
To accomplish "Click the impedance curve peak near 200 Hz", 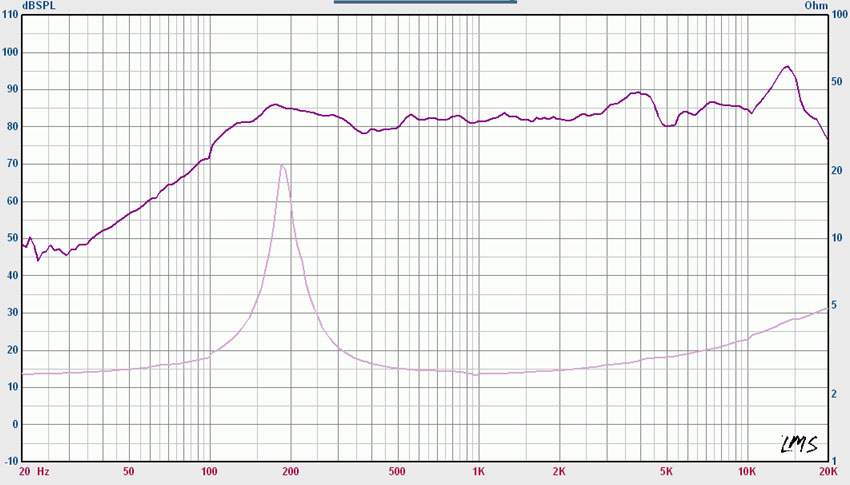I will (283, 165).
